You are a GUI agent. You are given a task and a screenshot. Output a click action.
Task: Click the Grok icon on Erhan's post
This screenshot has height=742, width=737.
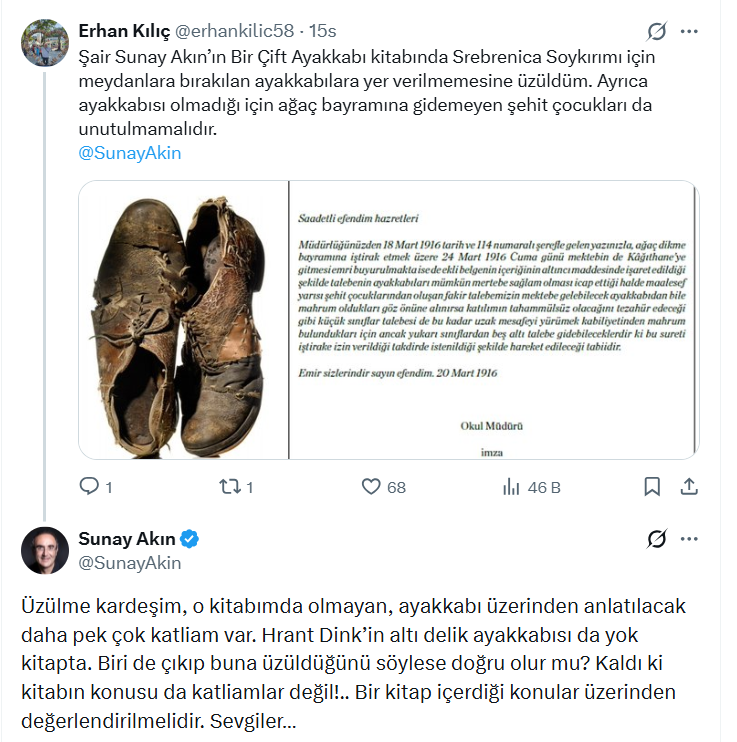(x=657, y=31)
